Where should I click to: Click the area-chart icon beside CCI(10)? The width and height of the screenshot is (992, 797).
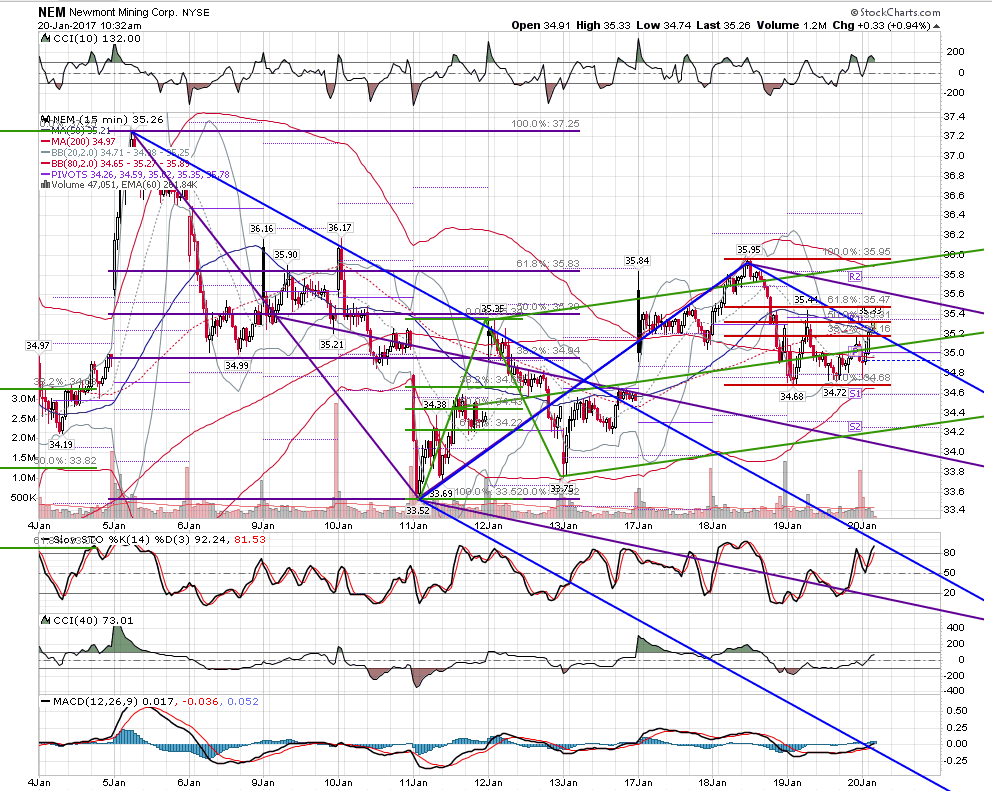(45, 39)
